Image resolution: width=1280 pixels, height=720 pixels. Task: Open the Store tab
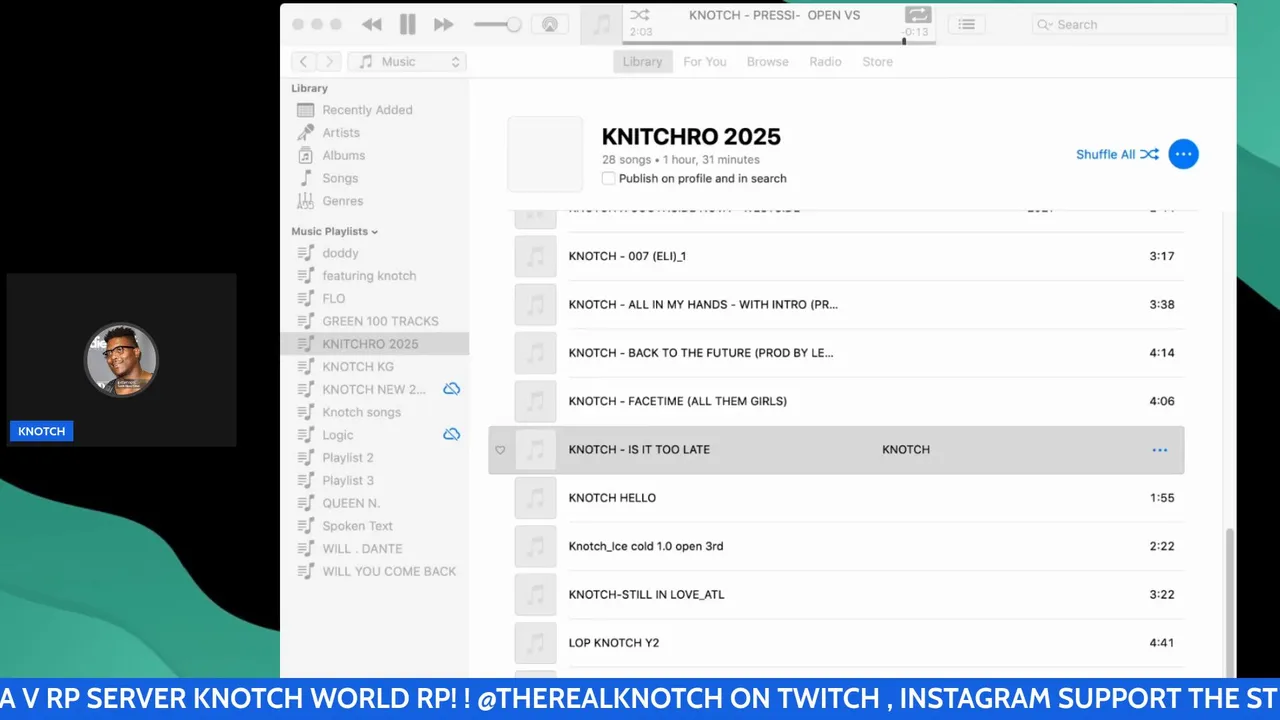click(x=877, y=62)
